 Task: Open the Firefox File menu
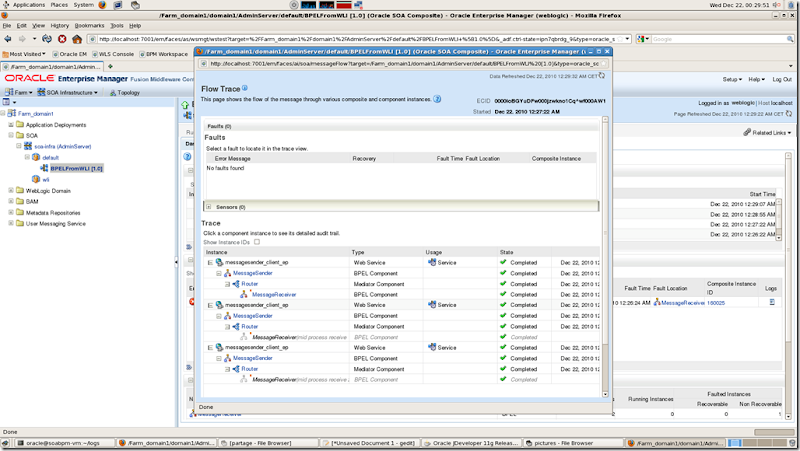[x=7, y=25]
